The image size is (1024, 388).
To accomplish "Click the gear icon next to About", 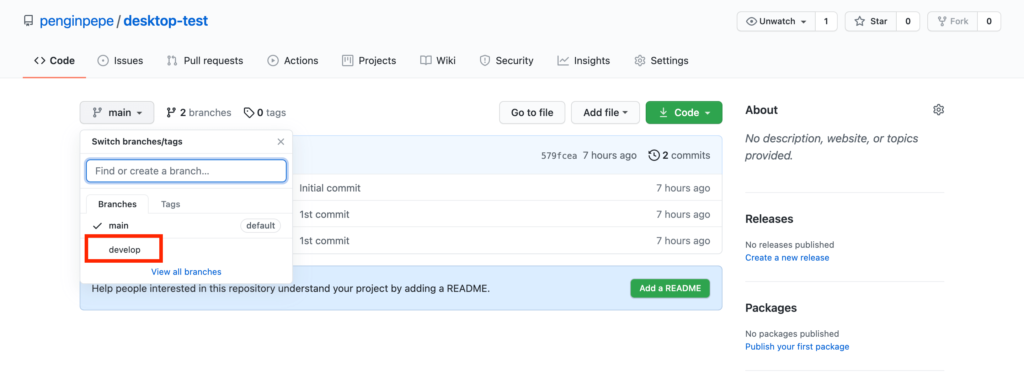I will [x=938, y=110].
